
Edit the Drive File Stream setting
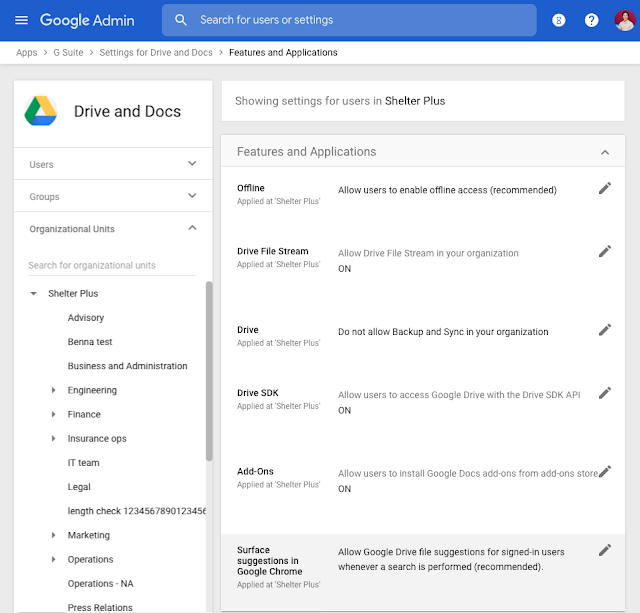click(x=604, y=251)
